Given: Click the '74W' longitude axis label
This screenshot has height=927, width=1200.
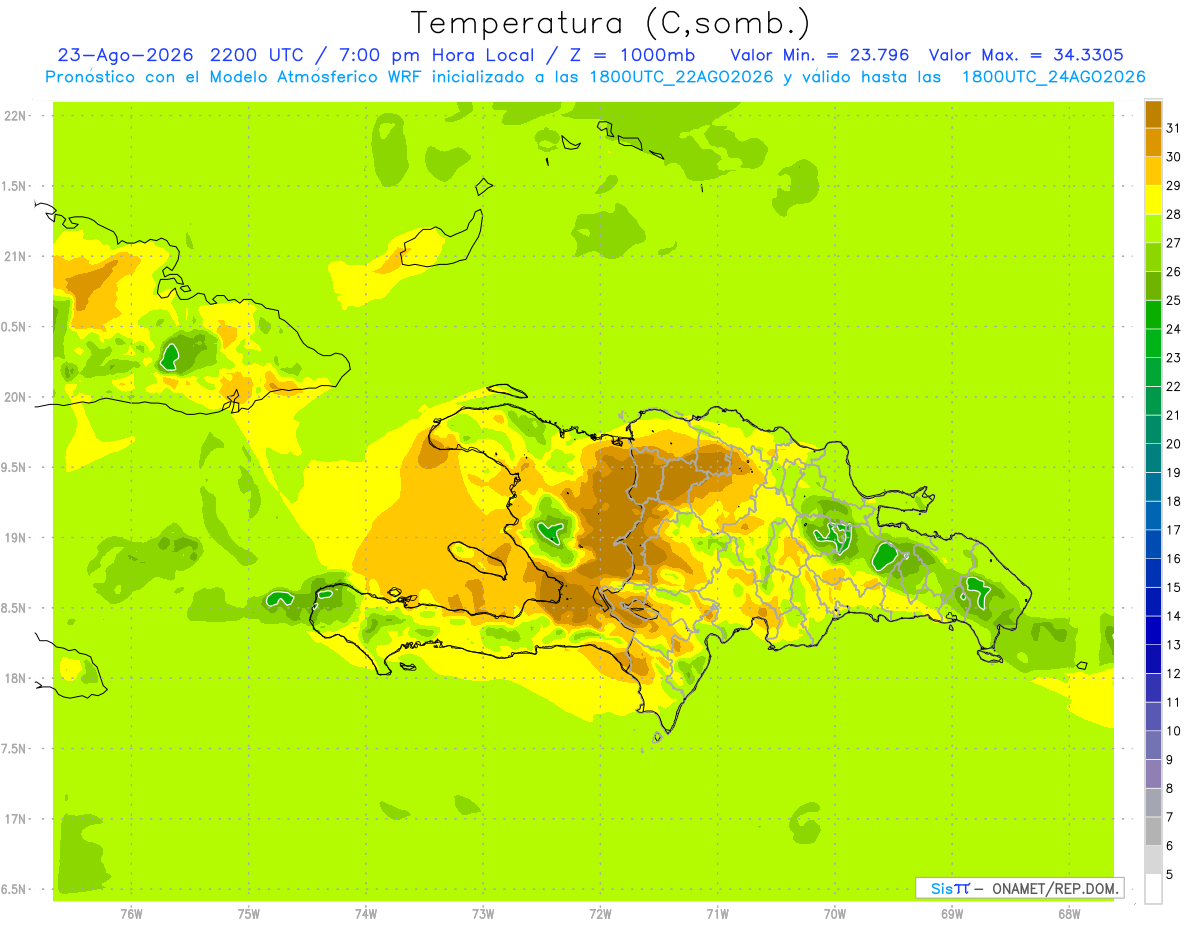Looking at the screenshot, I should point(366,914).
